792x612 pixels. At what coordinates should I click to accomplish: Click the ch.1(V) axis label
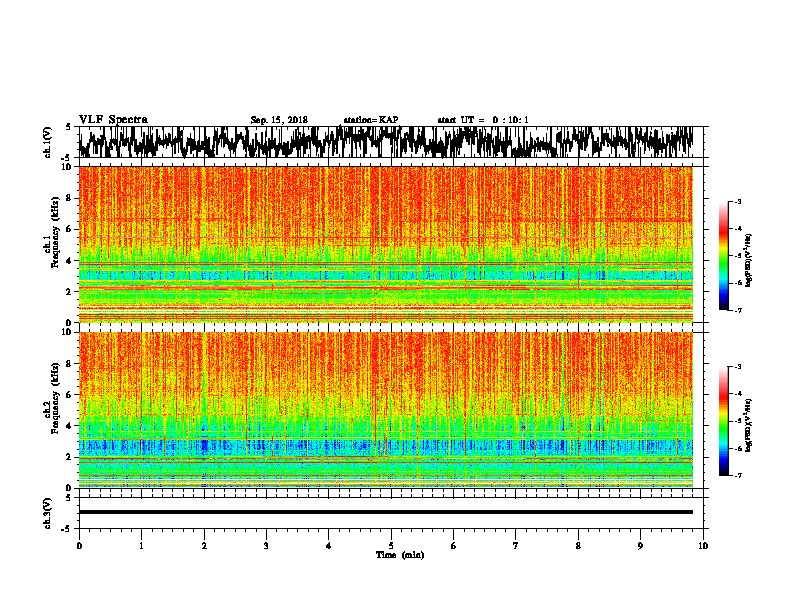[x=47, y=141]
